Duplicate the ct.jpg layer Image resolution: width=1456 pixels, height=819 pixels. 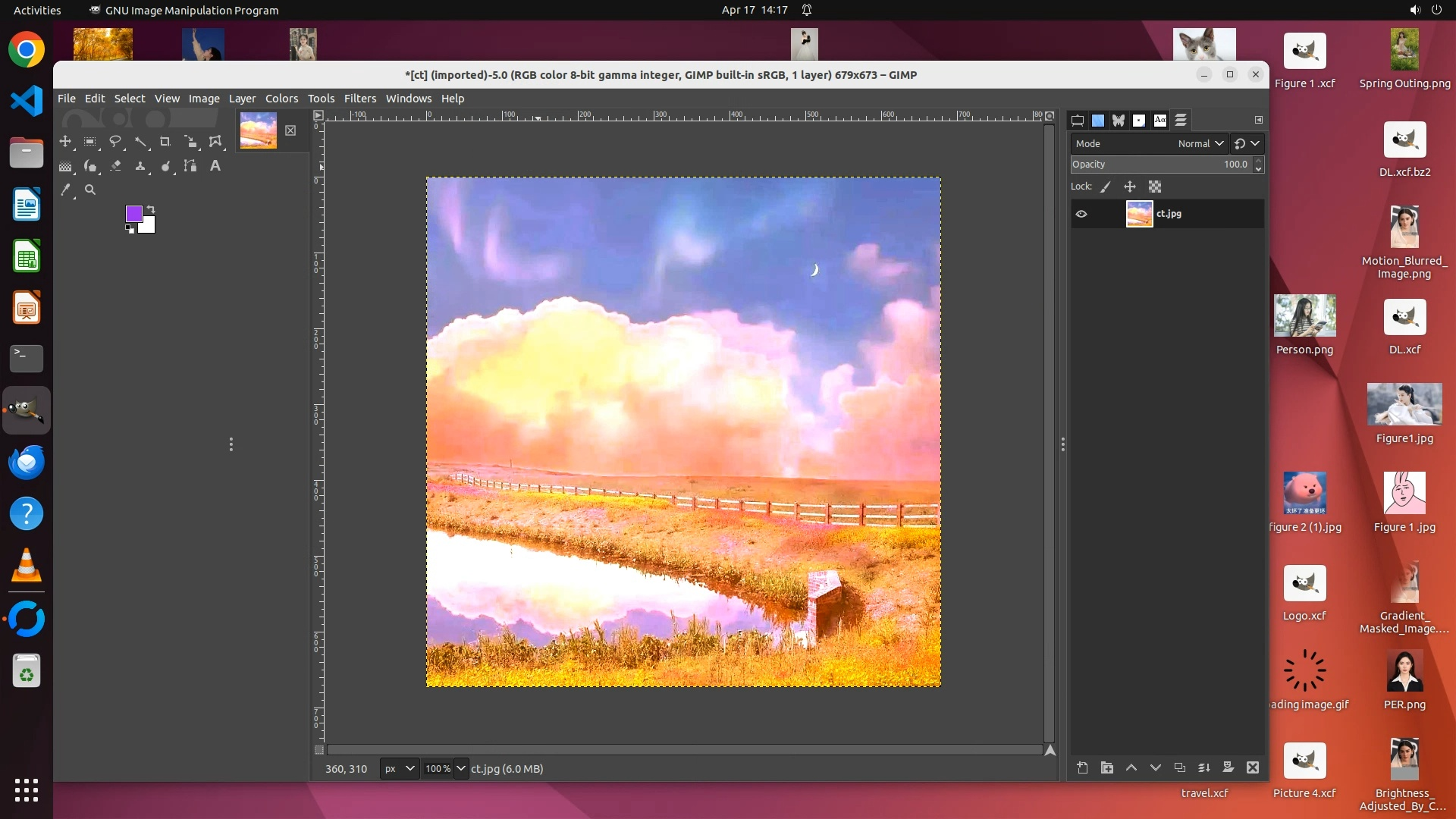pyautogui.click(x=1179, y=768)
